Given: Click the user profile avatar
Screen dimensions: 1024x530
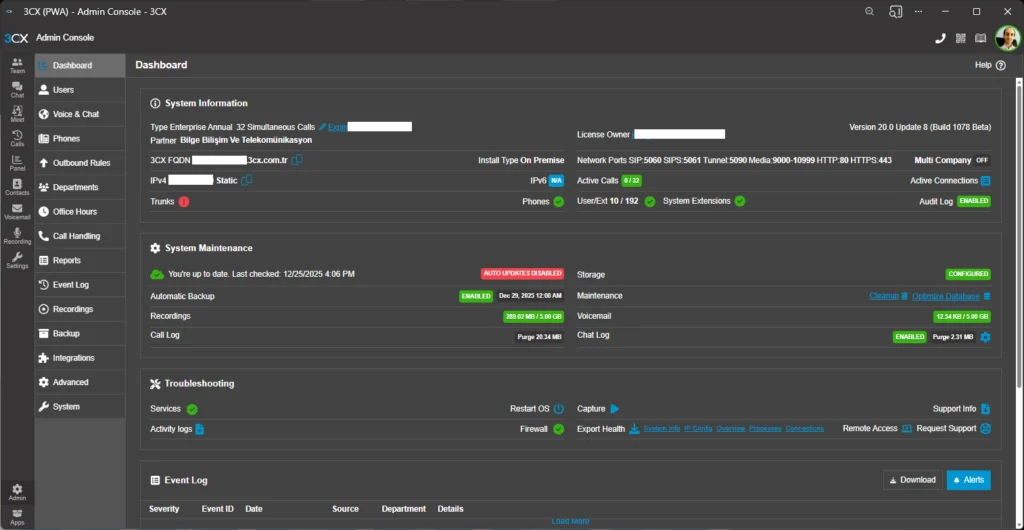Looking at the screenshot, I should click(1007, 38).
